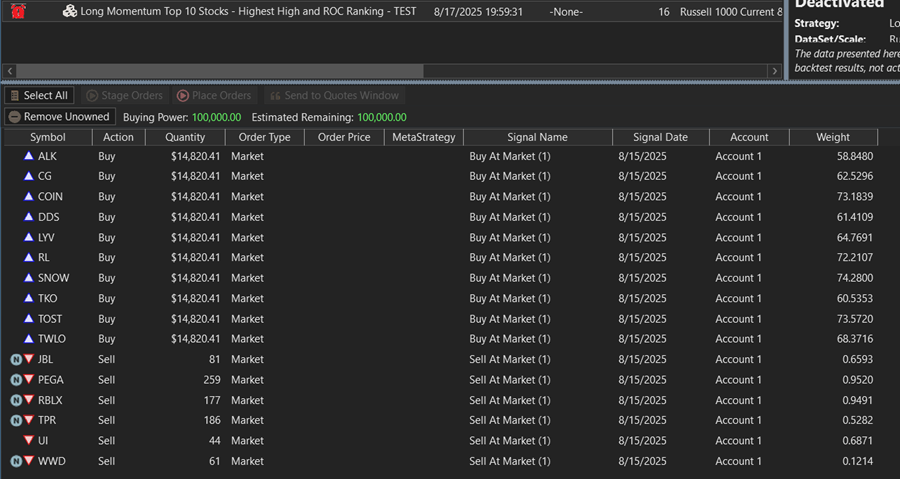Sort by the MetaStrategy column header
This screenshot has width=900, height=479.
coord(424,138)
